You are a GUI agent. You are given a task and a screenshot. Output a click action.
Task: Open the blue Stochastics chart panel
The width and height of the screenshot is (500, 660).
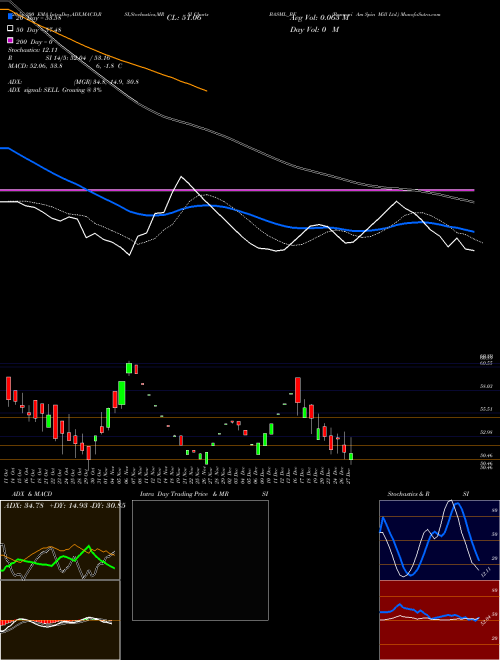tap(439, 540)
